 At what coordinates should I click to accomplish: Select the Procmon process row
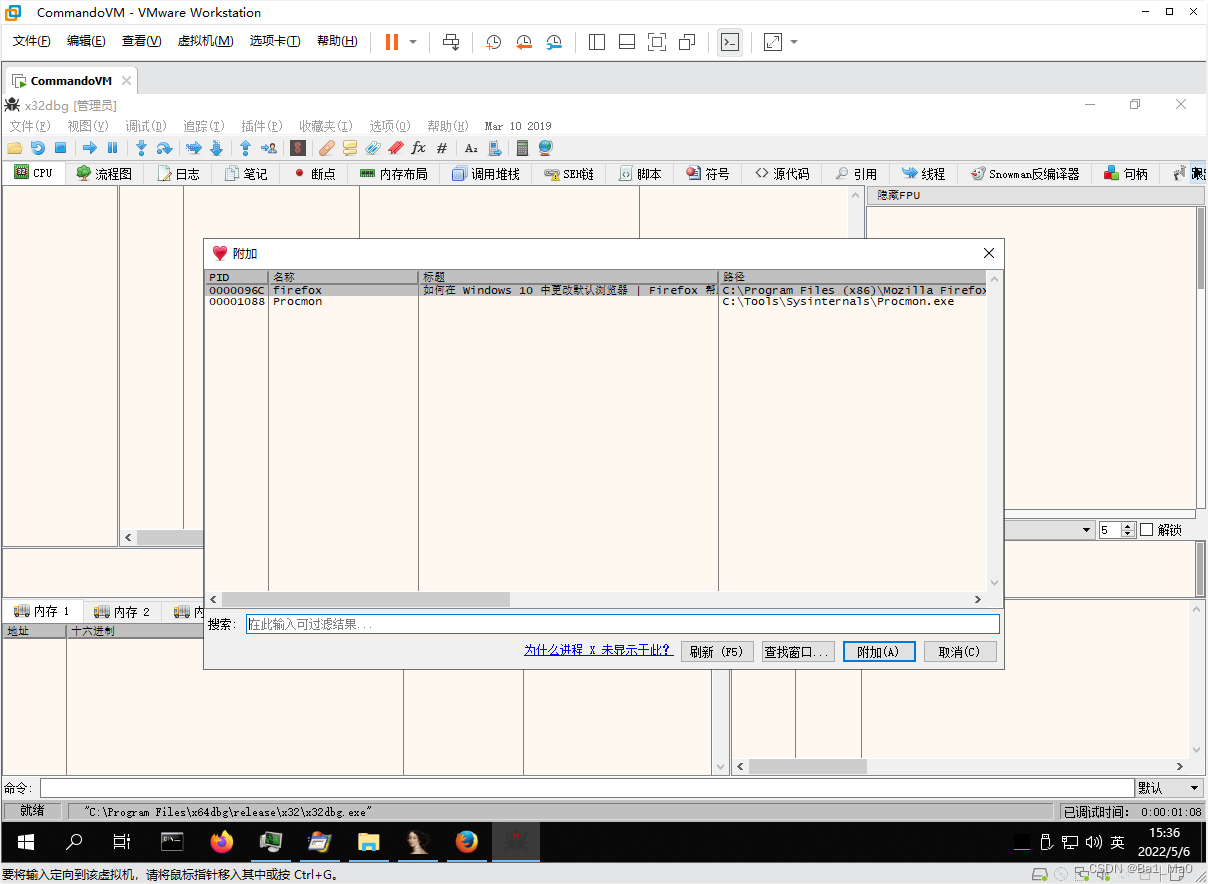[596, 302]
